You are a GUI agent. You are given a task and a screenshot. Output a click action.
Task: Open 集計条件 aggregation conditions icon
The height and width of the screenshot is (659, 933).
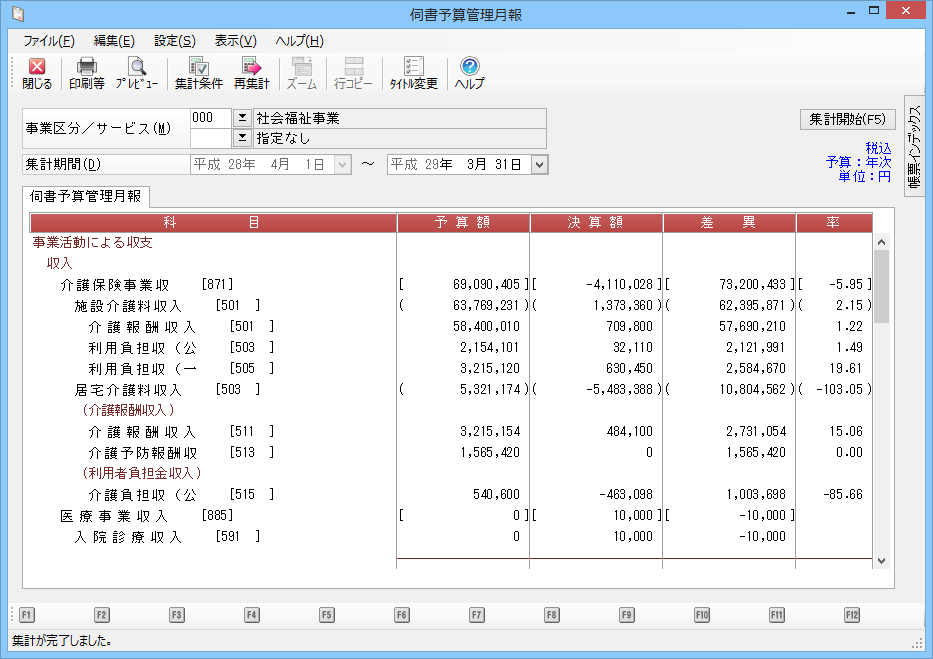198,73
